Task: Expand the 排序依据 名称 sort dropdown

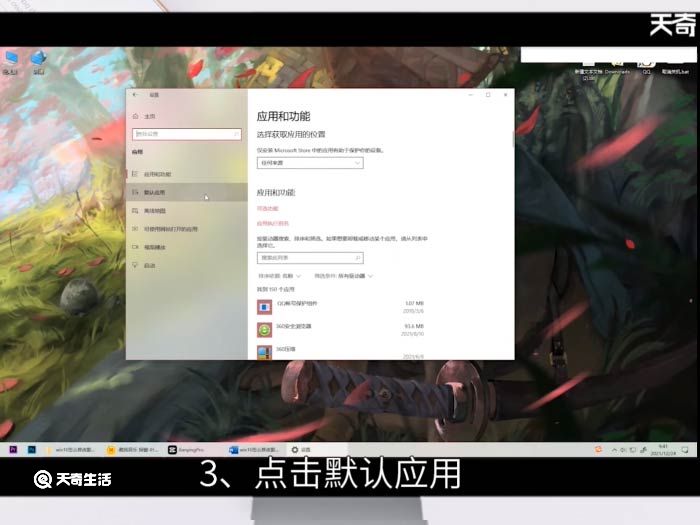Action: click(x=279, y=276)
